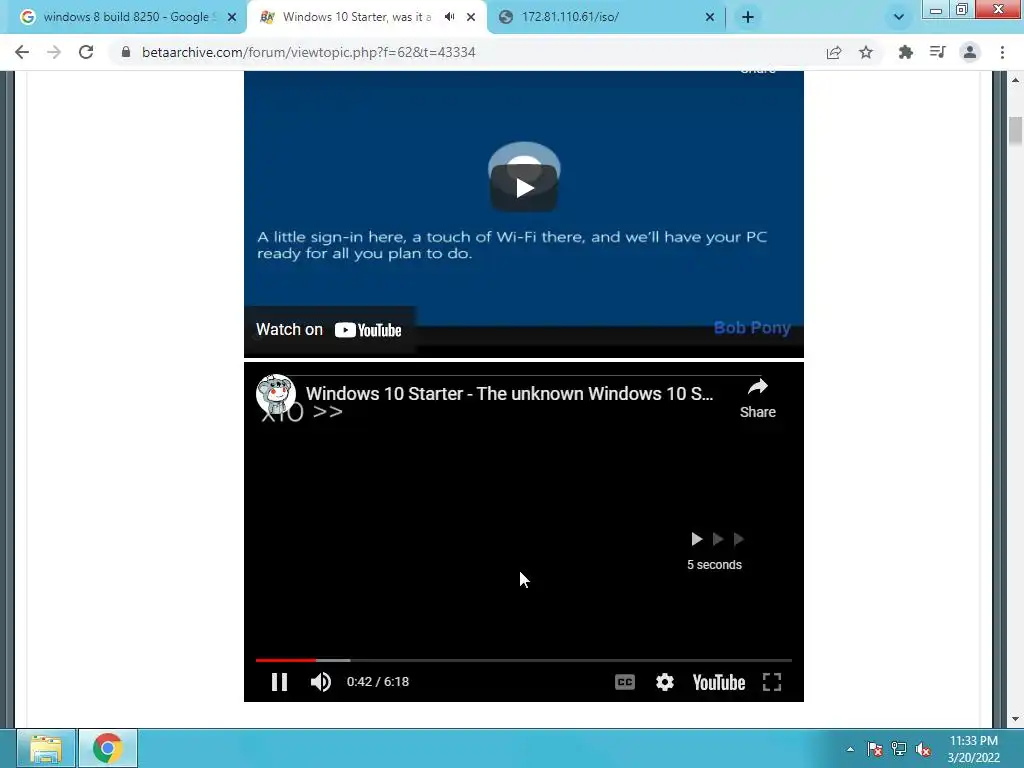Show hidden system tray icons
Viewport: 1024px width, 768px height.
pyautogui.click(x=850, y=749)
